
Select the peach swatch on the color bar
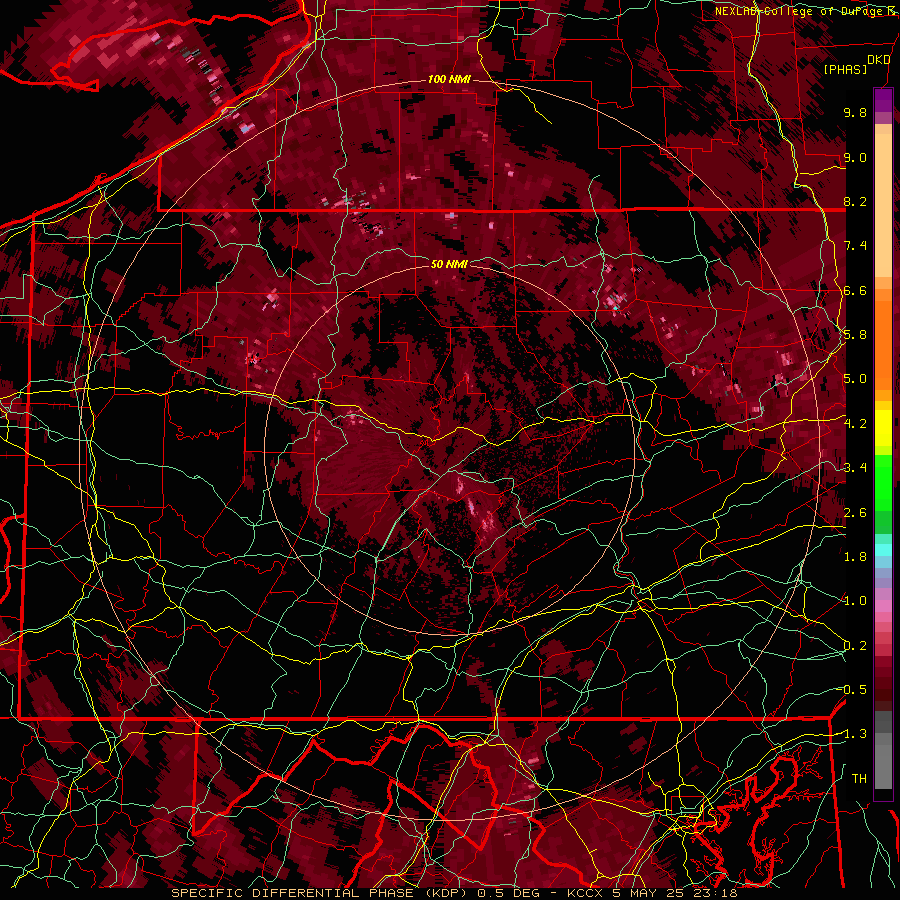click(883, 207)
